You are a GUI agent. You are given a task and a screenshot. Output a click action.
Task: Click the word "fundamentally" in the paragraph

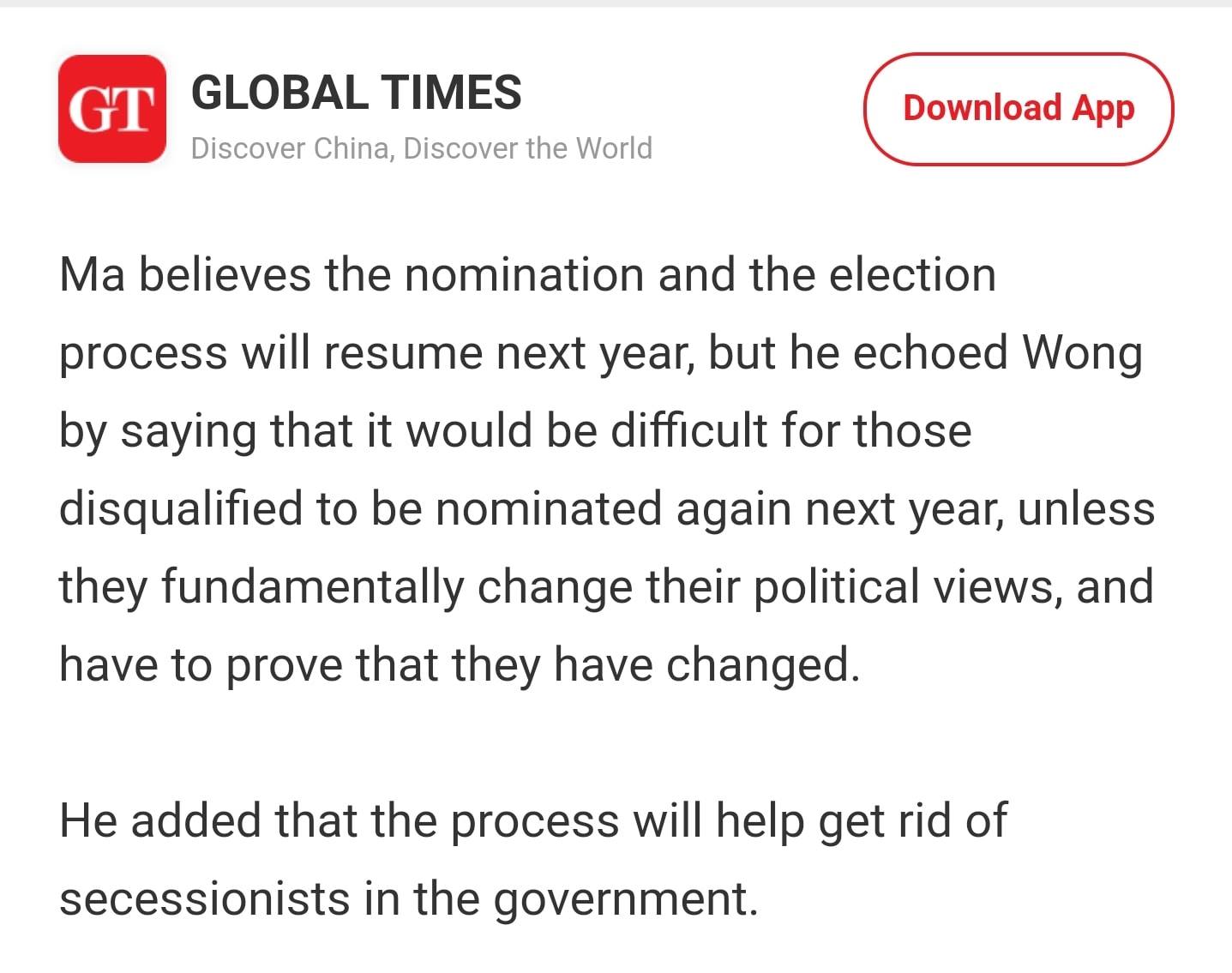pos(312,586)
